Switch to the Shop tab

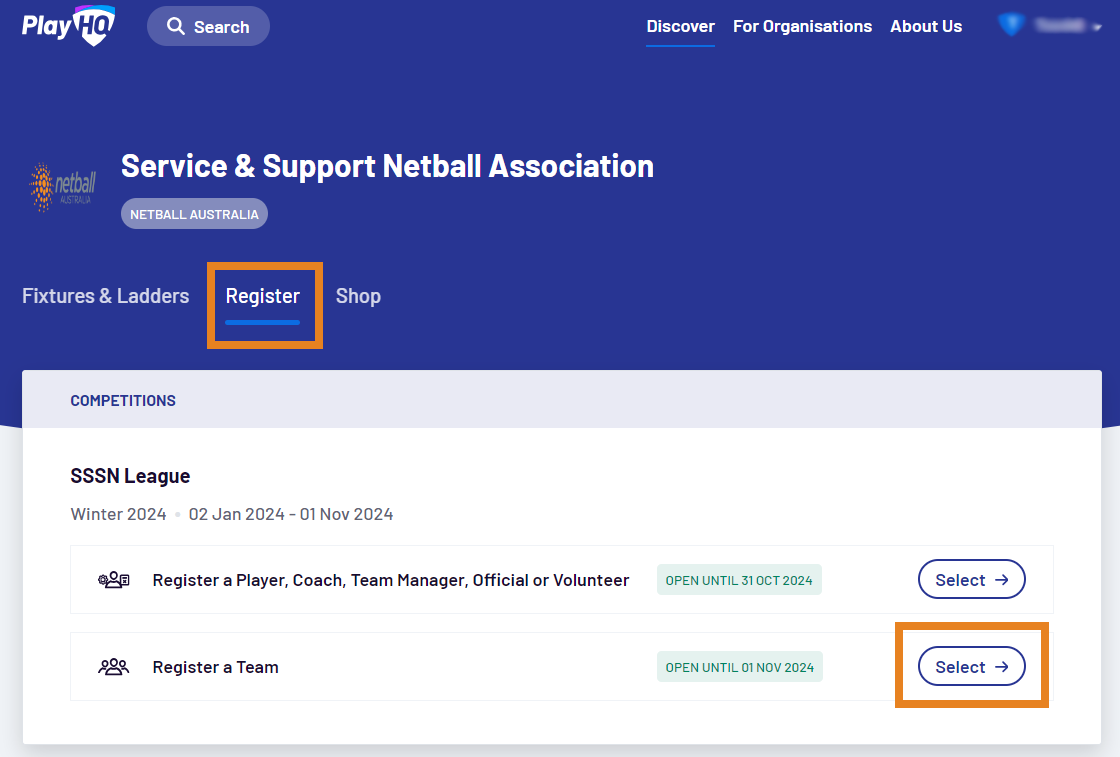click(358, 296)
